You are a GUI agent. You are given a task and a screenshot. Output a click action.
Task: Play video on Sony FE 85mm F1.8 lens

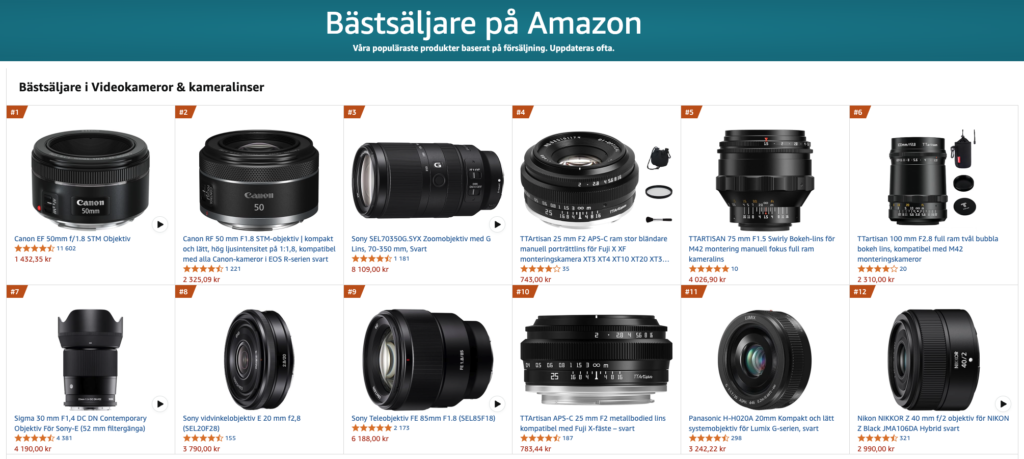click(x=497, y=404)
